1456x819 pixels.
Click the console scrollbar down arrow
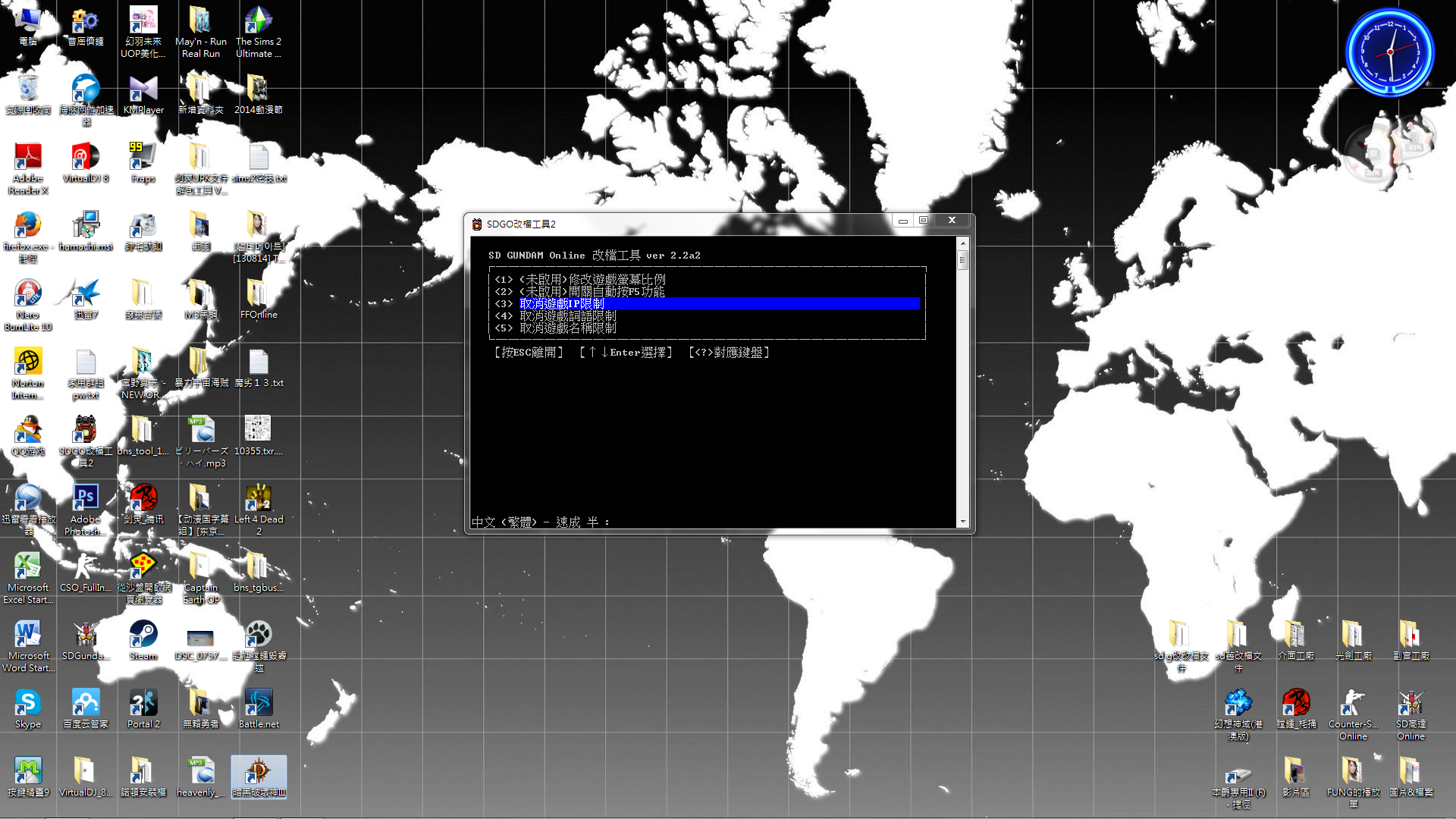962,522
